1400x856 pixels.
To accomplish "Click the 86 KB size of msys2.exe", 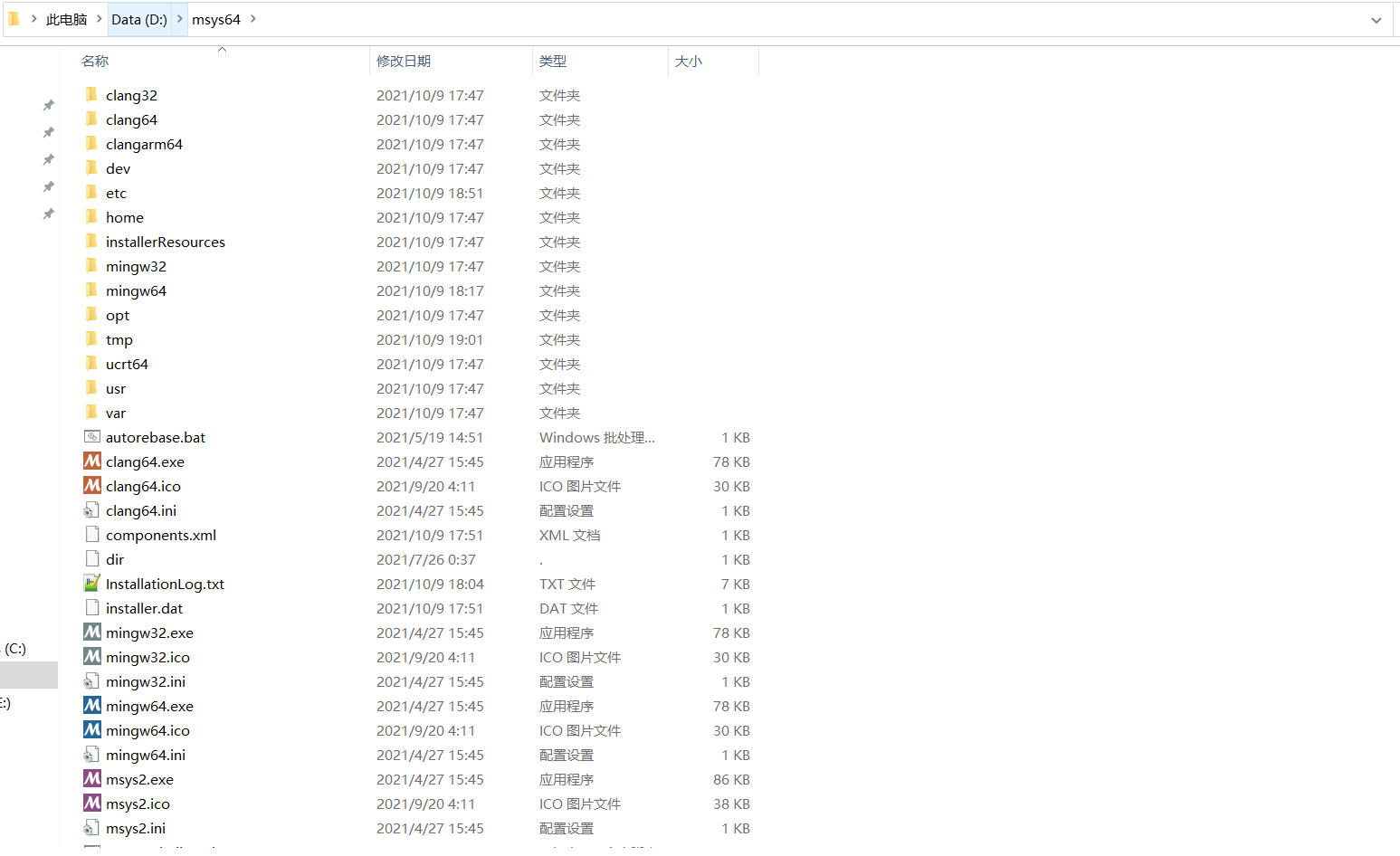I will click(x=731, y=779).
